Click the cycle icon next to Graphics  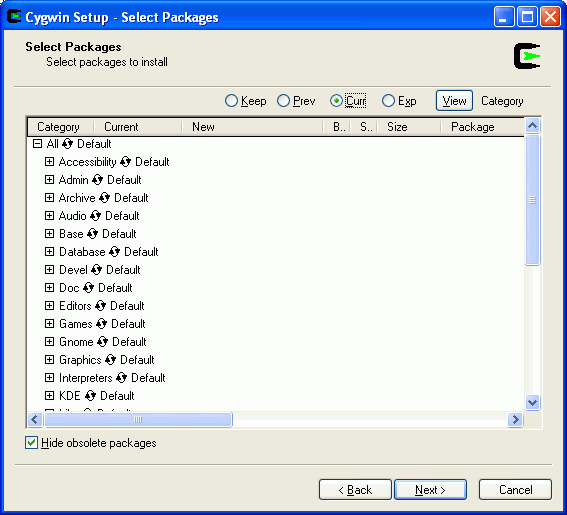pyautogui.click(x=110, y=360)
